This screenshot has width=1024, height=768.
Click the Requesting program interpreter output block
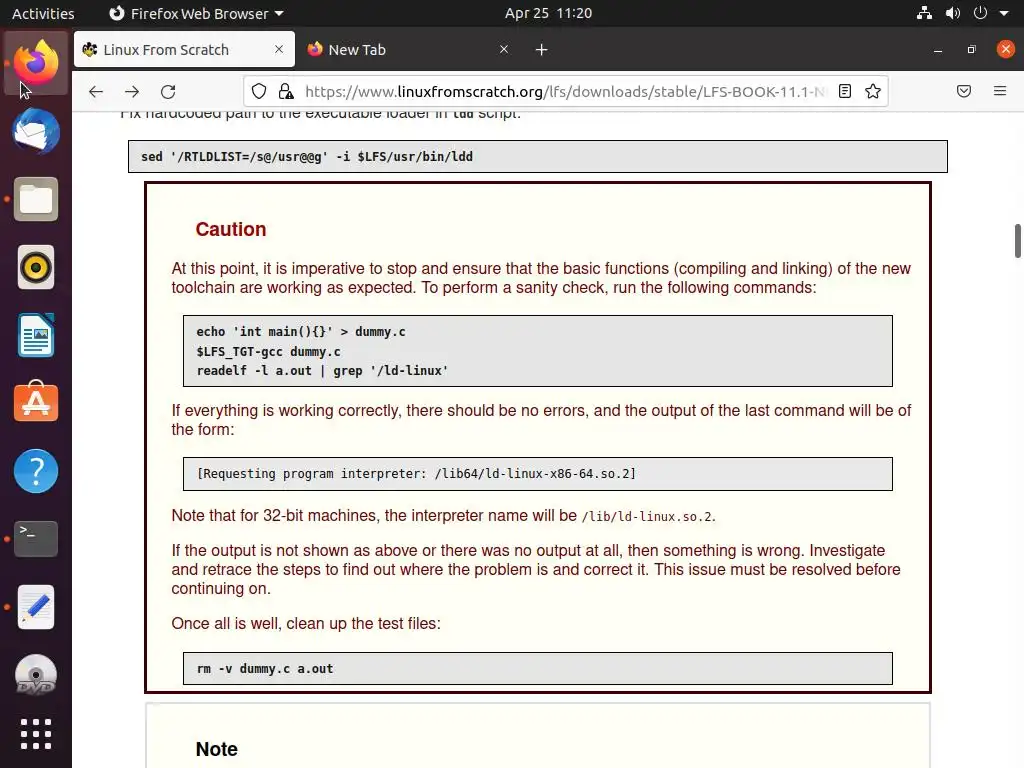pyautogui.click(x=537, y=473)
